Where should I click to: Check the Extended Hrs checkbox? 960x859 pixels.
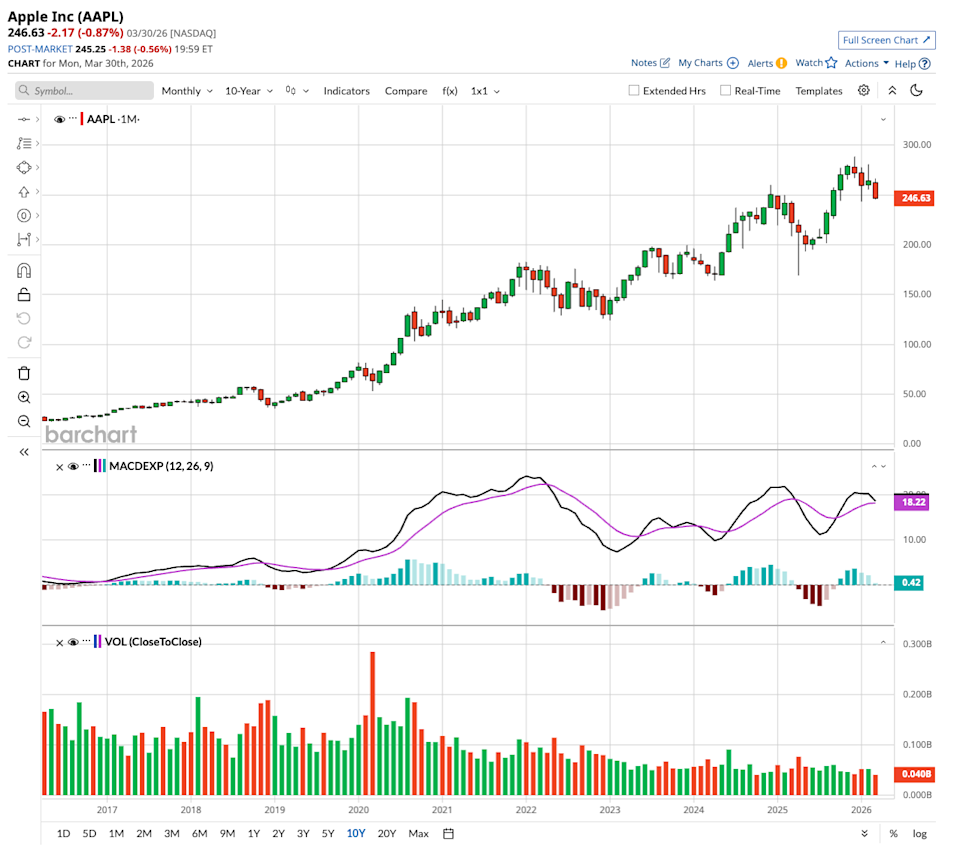tap(634, 91)
